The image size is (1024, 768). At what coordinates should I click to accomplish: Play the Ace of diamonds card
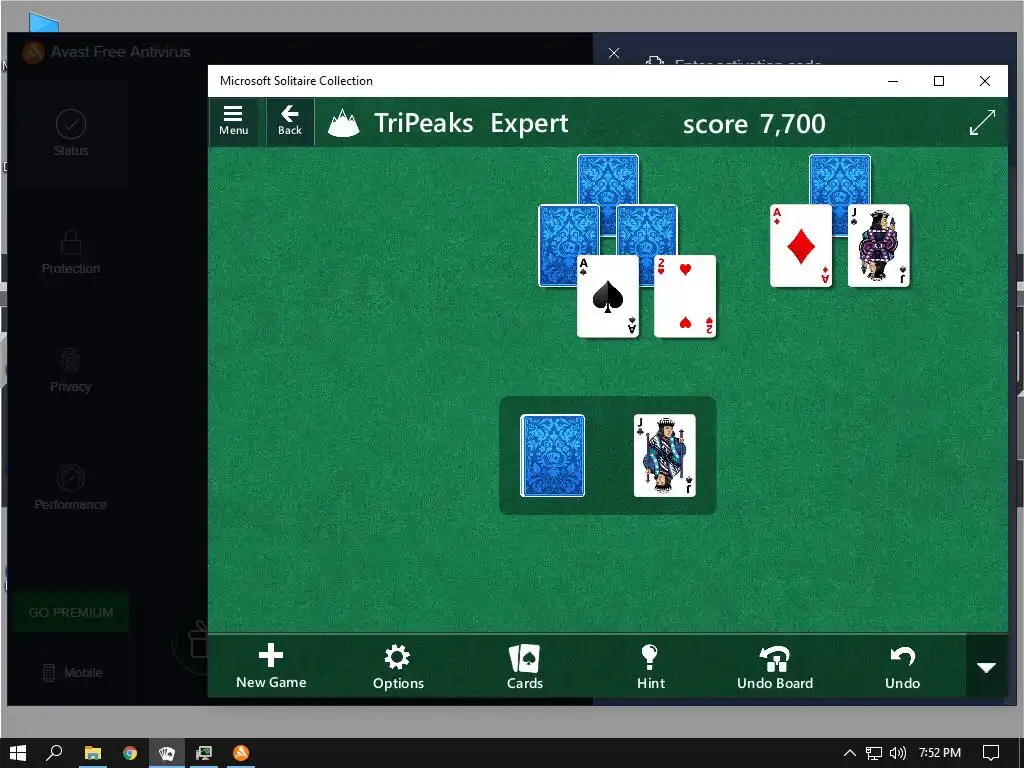click(801, 246)
